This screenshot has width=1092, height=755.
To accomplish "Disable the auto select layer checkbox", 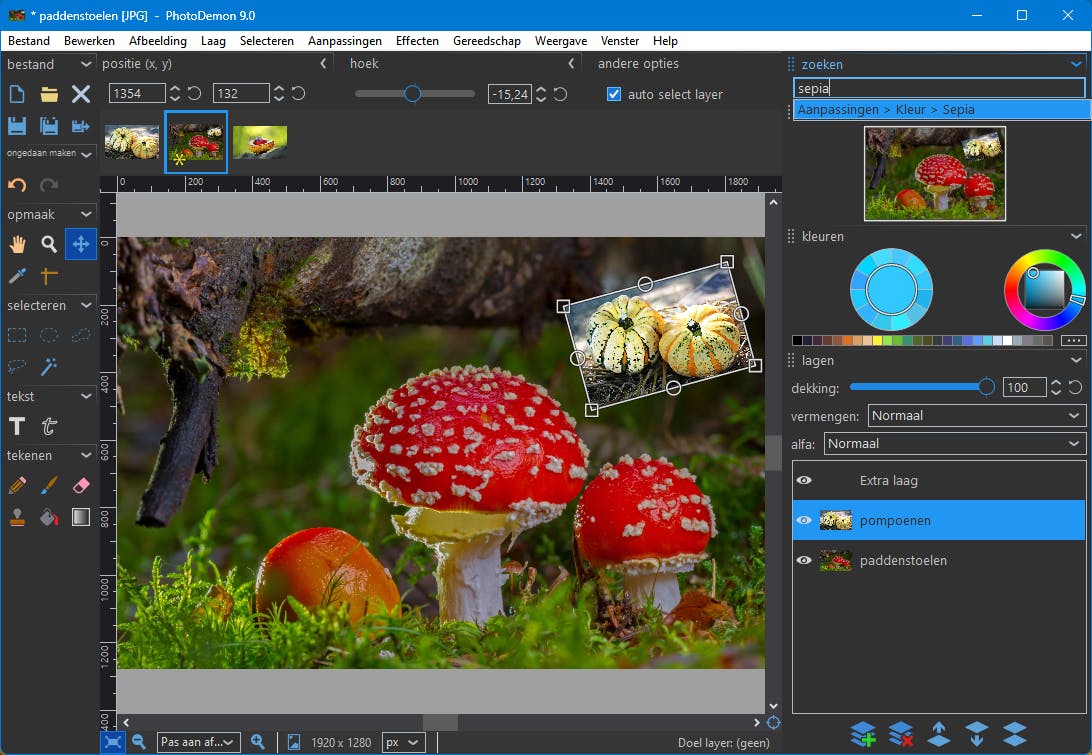I will (614, 94).
